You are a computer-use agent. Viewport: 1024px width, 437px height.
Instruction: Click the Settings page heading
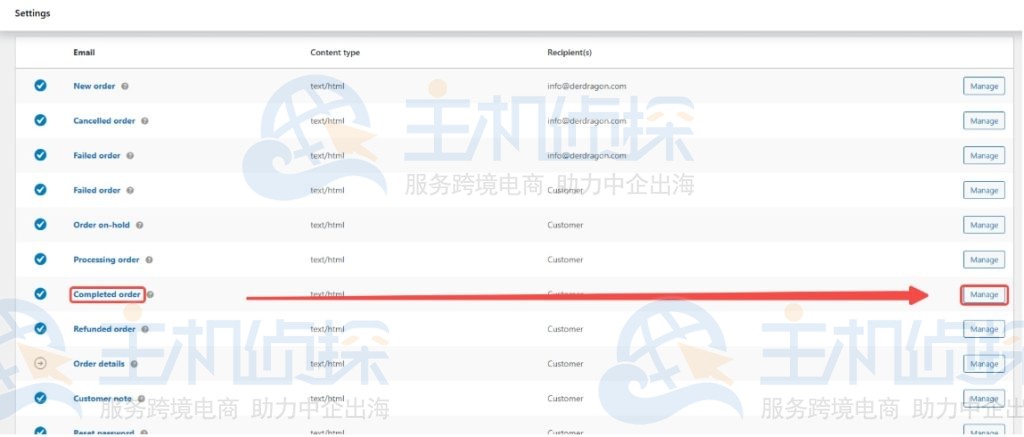tap(33, 13)
